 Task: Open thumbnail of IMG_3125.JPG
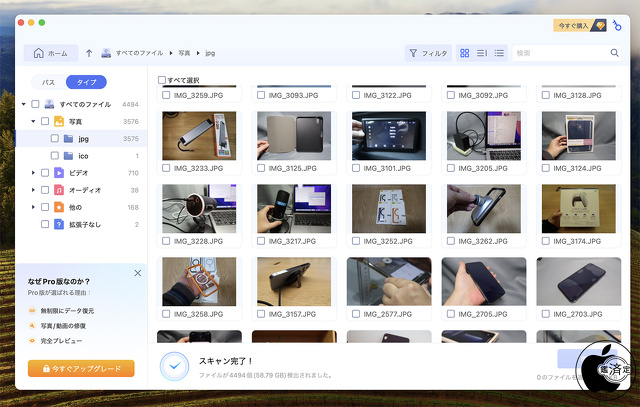pyautogui.click(x=294, y=136)
